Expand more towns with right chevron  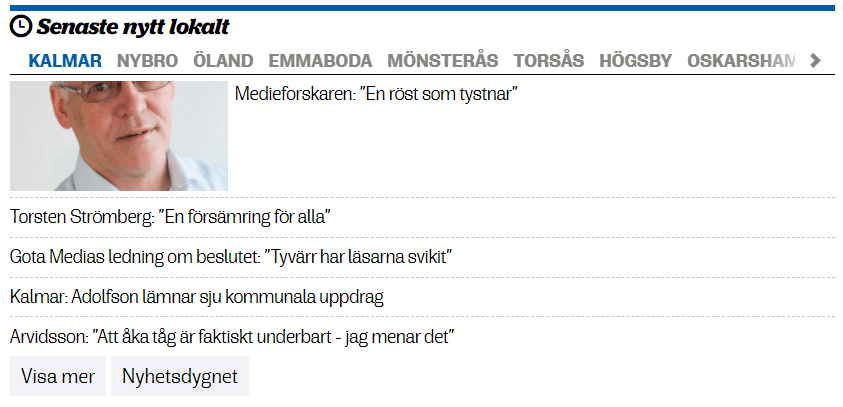(815, 60)
